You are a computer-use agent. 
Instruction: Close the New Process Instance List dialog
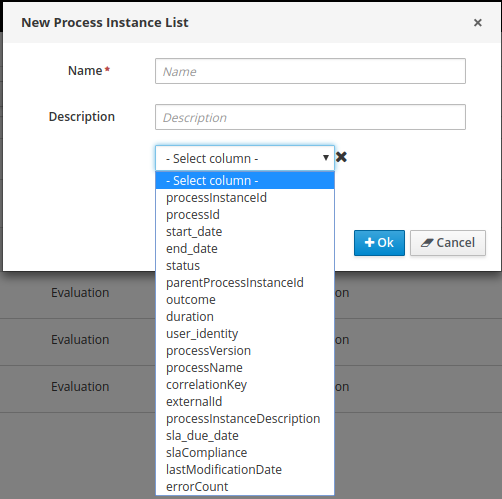478,23
